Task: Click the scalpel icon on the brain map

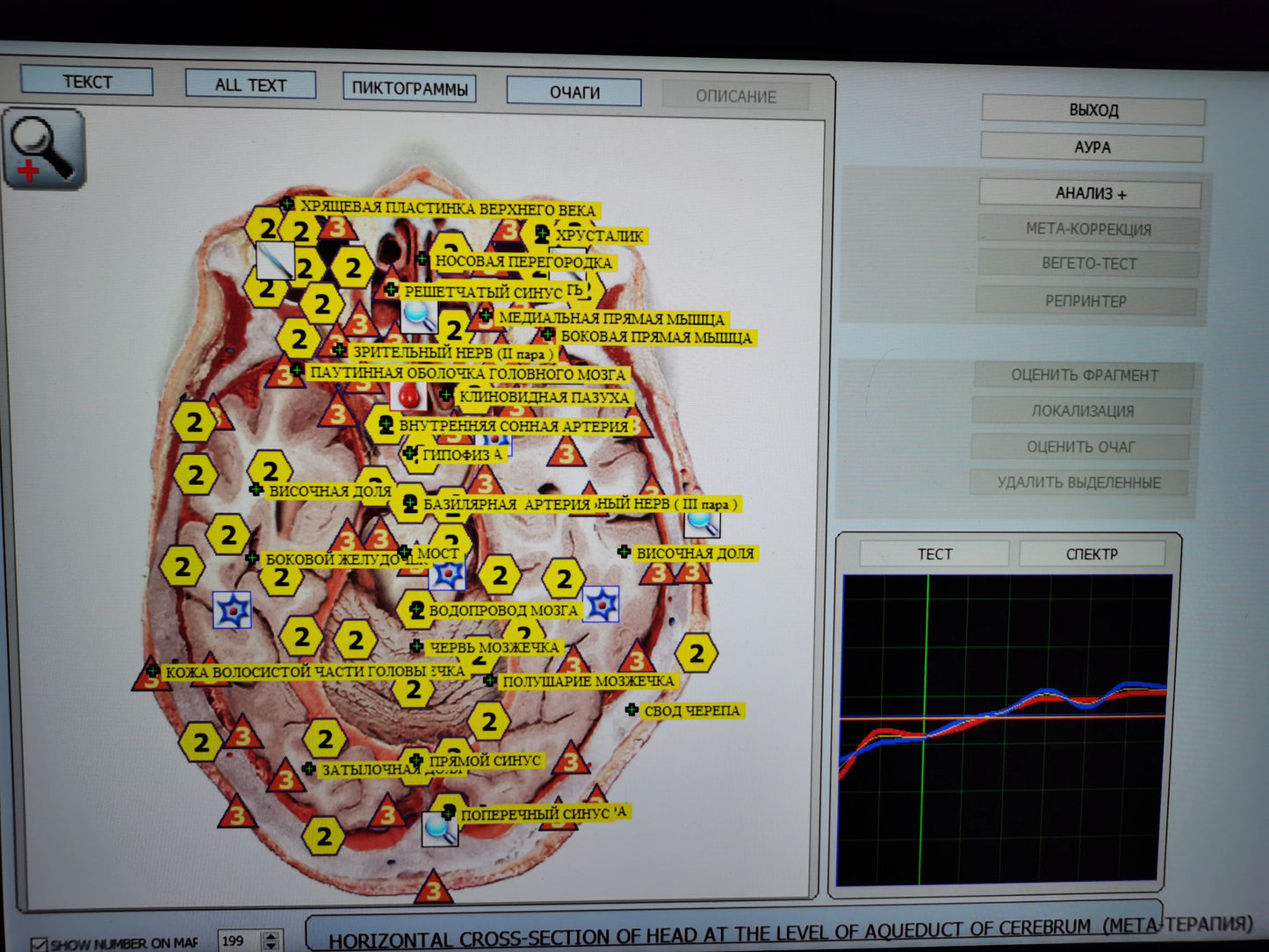Action: [x=274, y=261]
